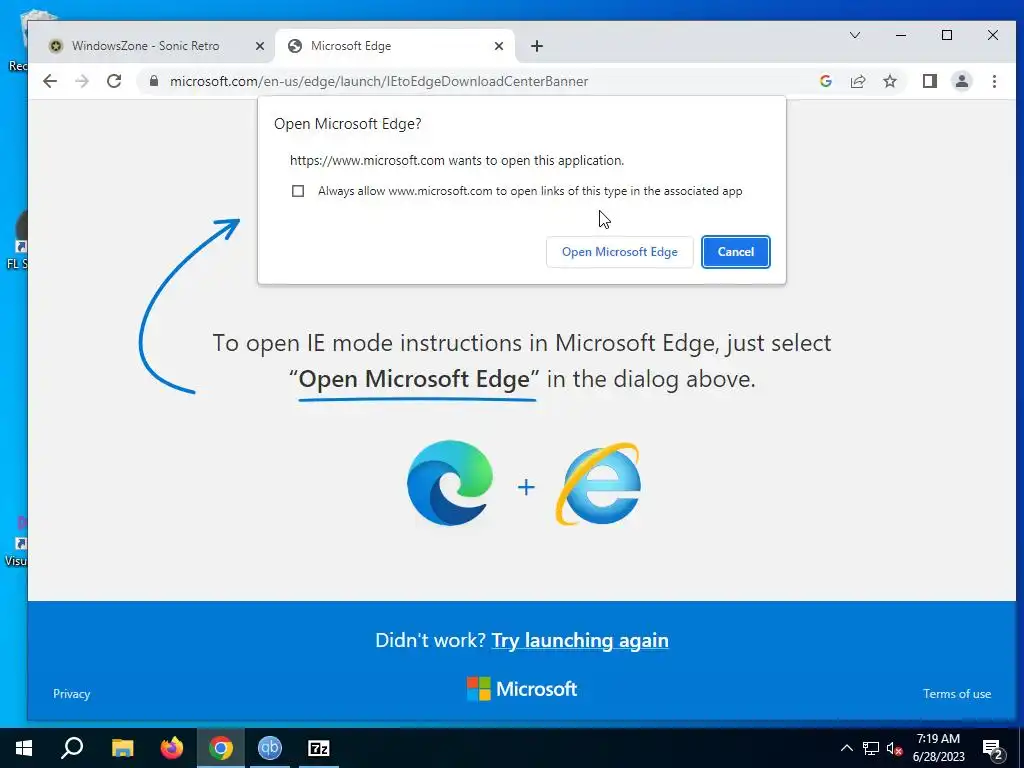Click the Microsoft Edge logo image
The height and width of the screenshot is (768, 1024).
point(450,483)
